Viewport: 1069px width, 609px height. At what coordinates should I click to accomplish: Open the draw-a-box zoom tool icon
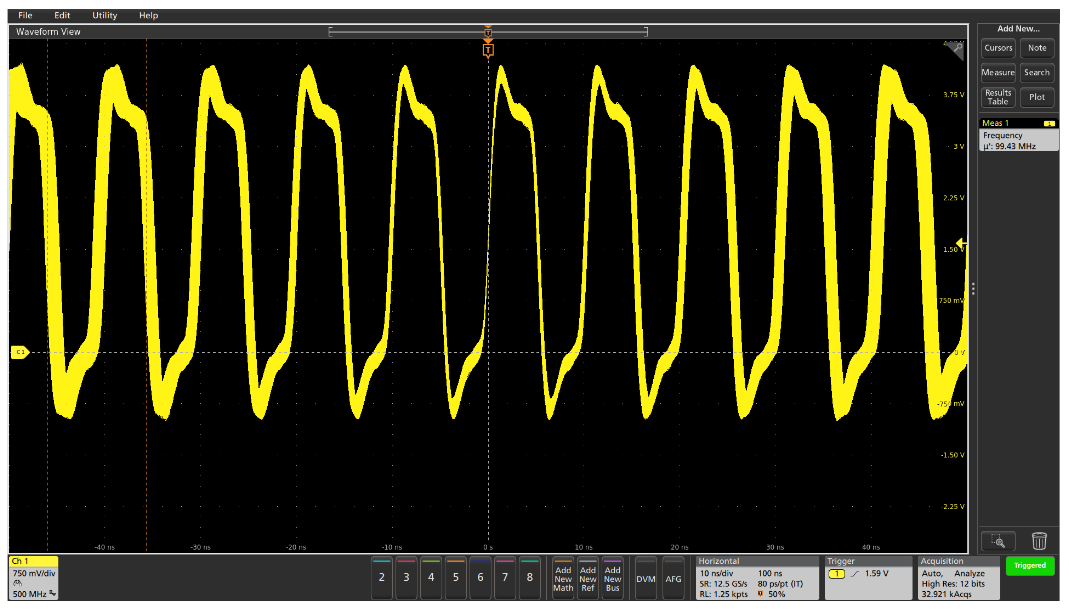(997, 541)
